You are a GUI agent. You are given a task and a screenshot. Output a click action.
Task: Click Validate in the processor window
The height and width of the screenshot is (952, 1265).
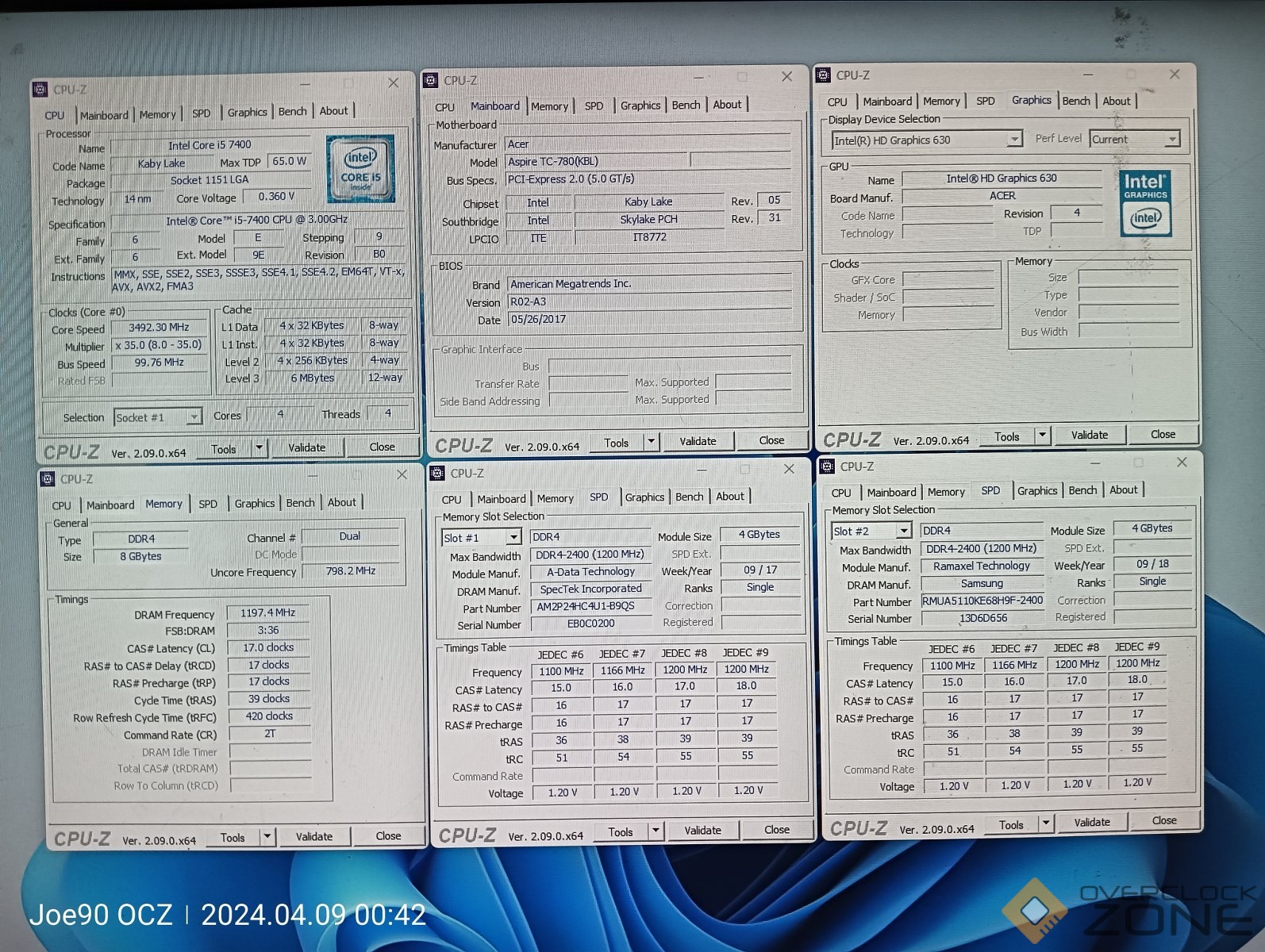306,447
